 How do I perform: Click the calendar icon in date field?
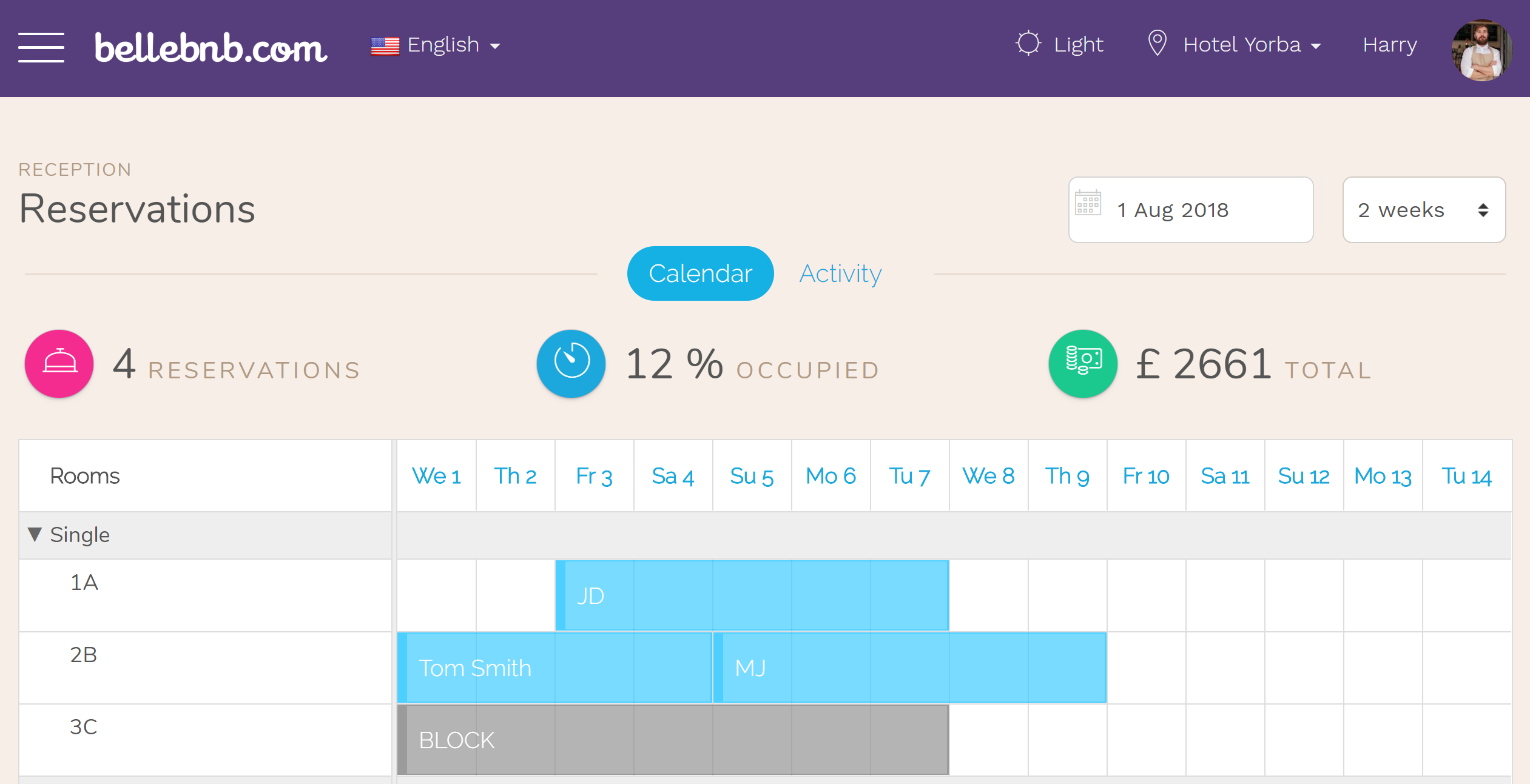pos(1088,203)
